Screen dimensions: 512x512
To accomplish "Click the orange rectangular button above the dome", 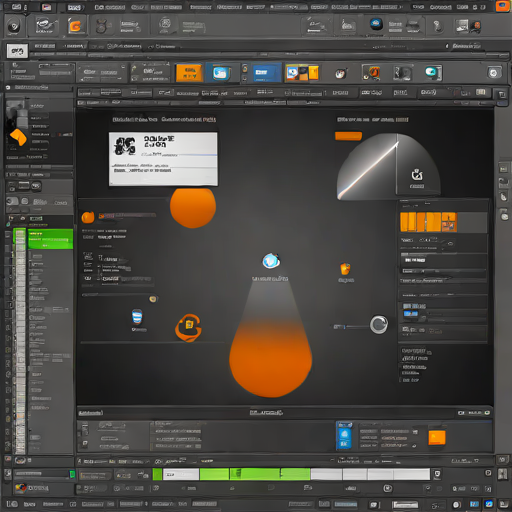I will tap(348, 136).
